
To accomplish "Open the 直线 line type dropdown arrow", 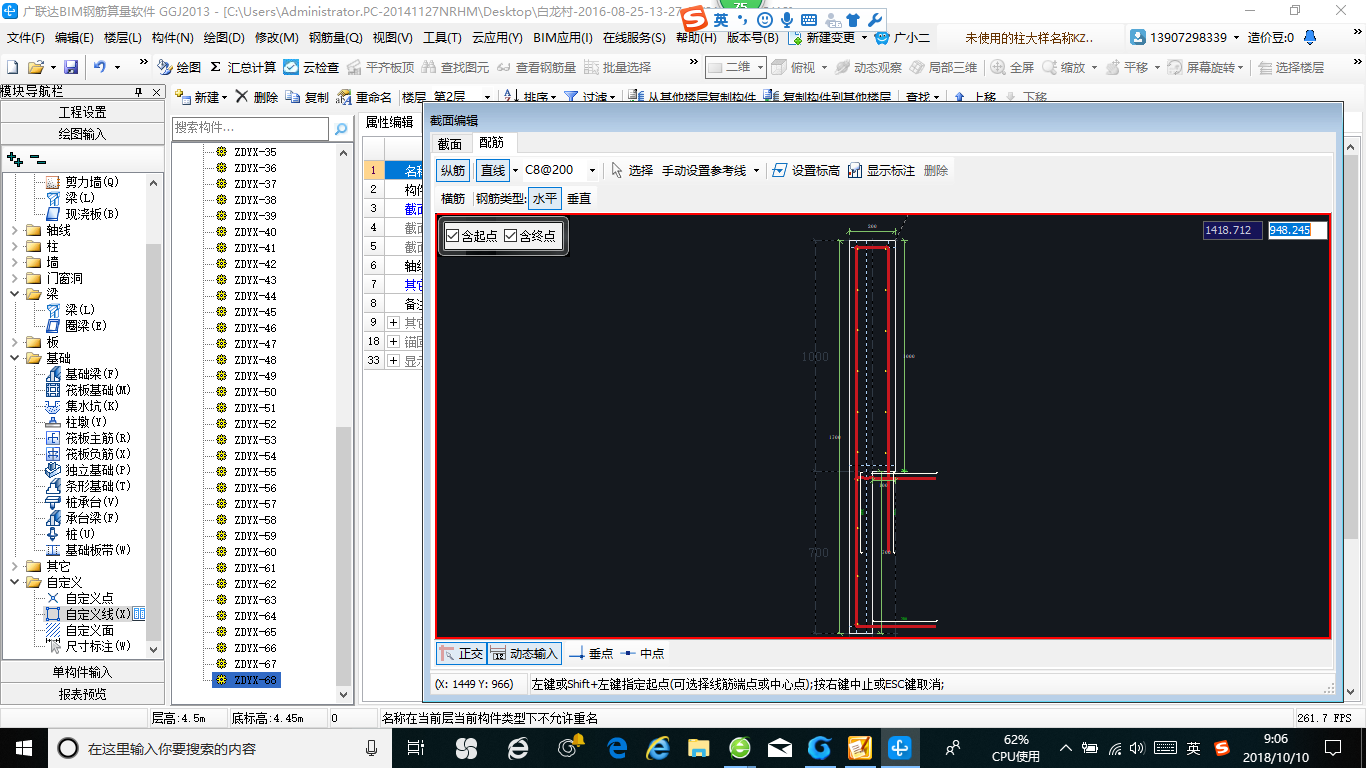I will coord(515,171).
